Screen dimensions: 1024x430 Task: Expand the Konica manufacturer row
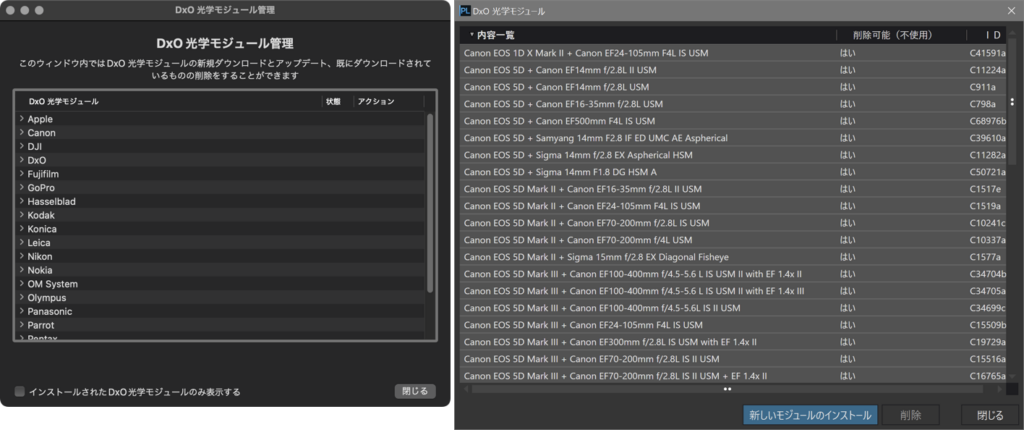coord(22,229)
